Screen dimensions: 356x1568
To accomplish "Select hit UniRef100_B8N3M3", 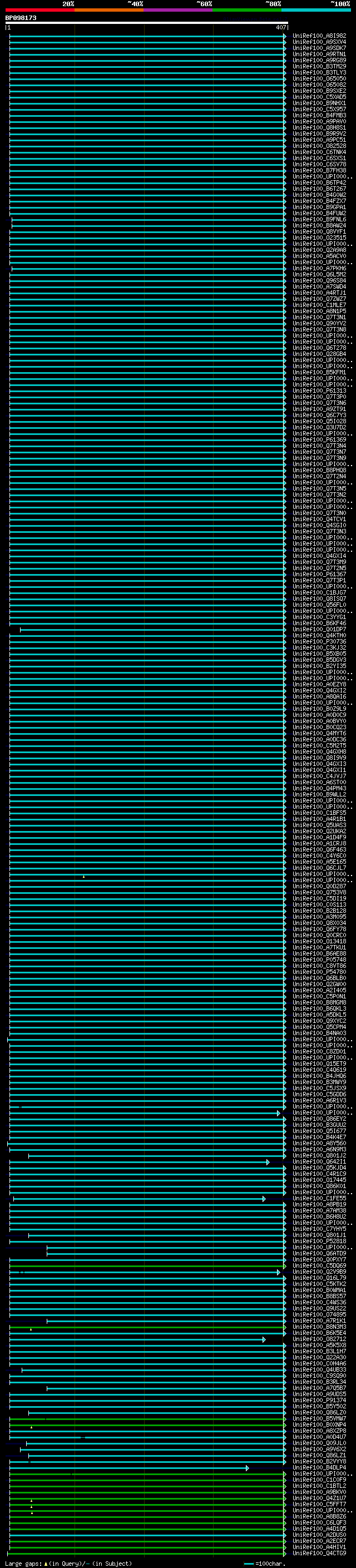I will (319, 1327).
